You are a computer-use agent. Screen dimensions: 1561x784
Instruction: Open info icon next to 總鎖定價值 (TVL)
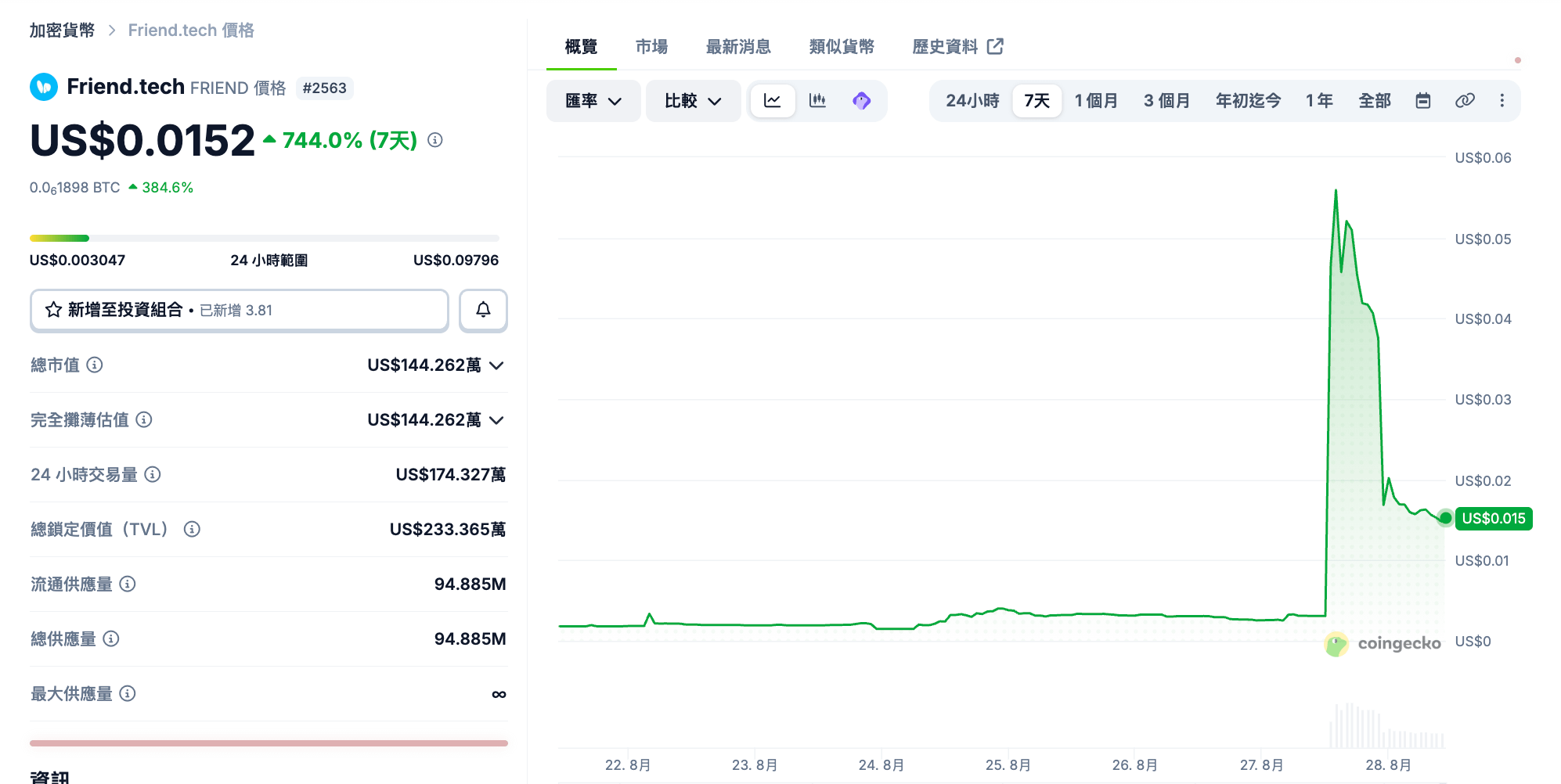click(x=192, y=529)
